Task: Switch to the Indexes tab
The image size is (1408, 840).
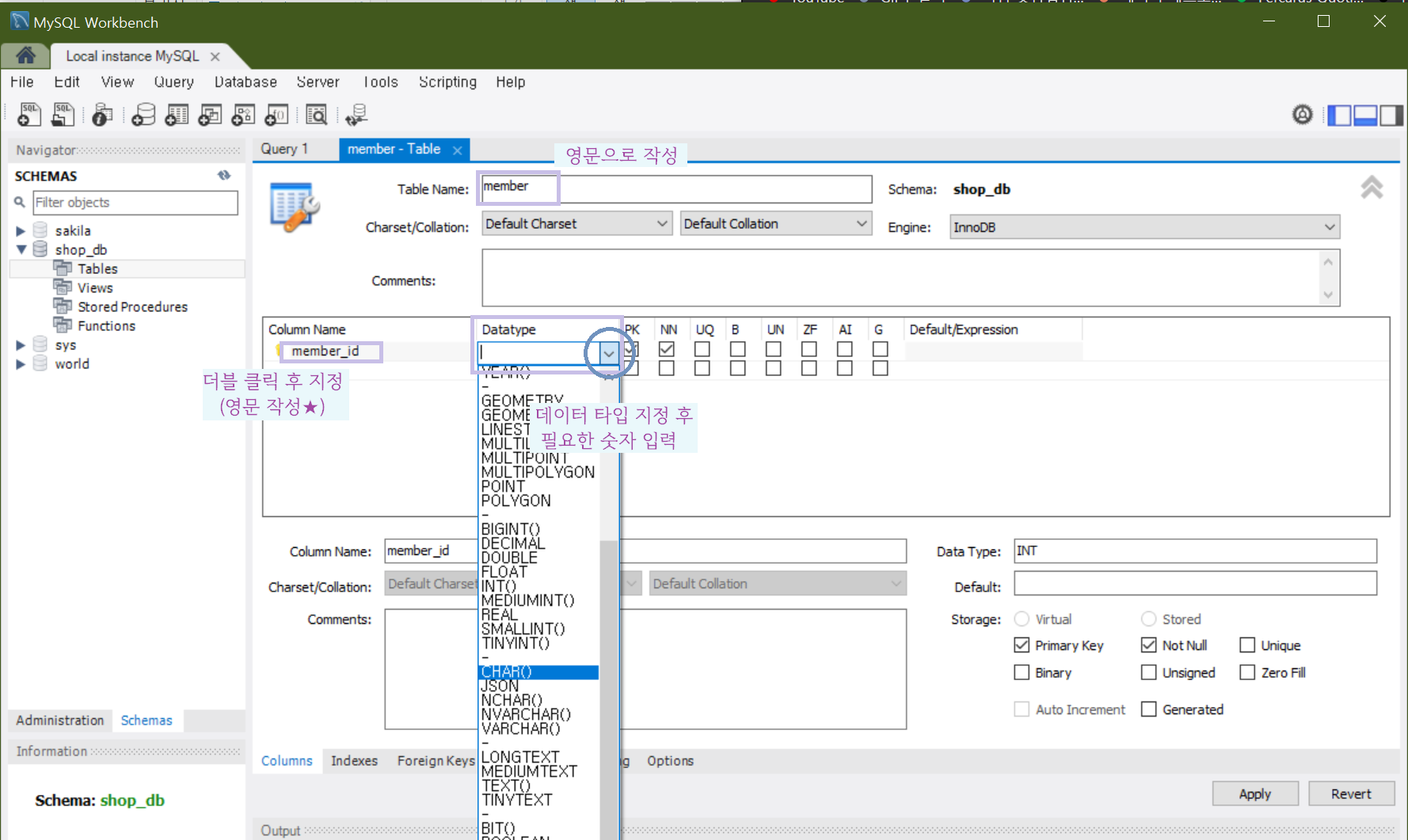Action: pos(354,761)
